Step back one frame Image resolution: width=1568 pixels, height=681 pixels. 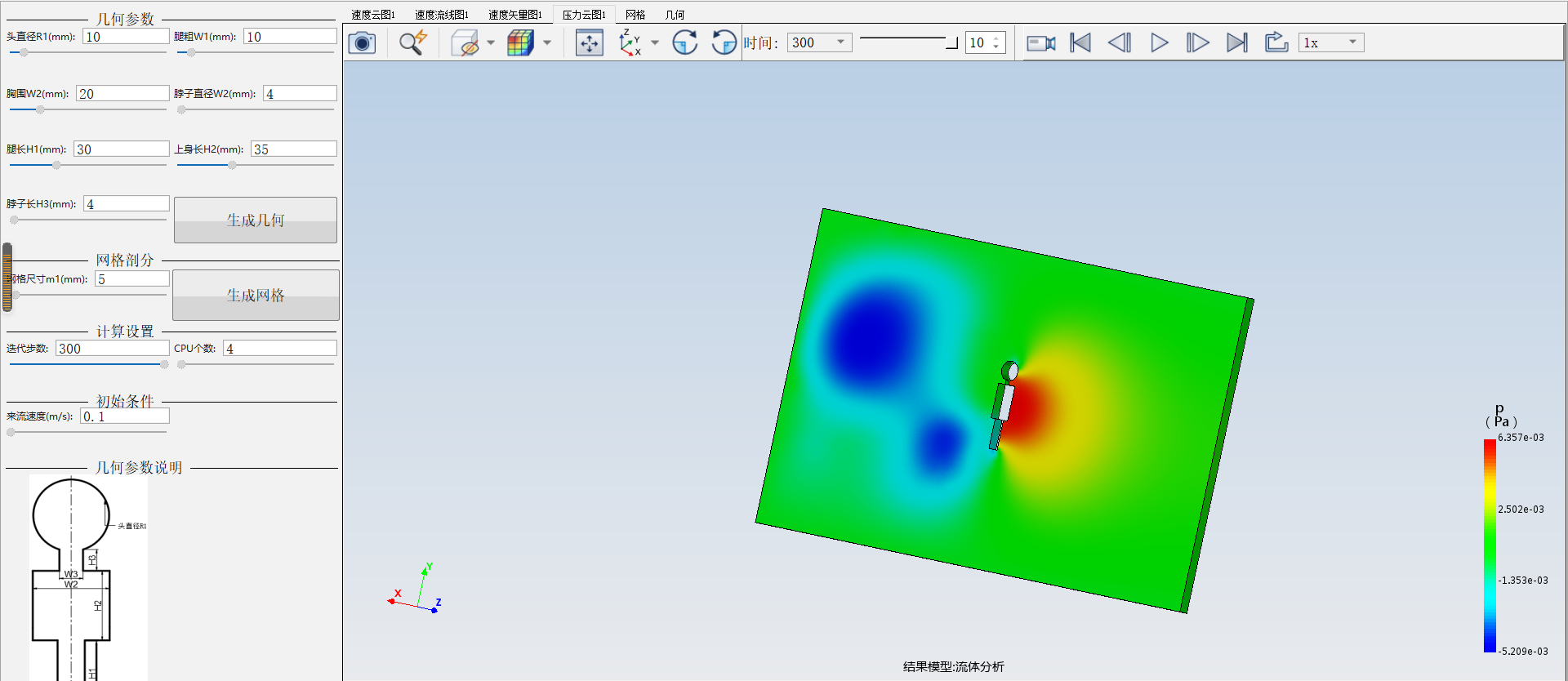(1120, 42)
